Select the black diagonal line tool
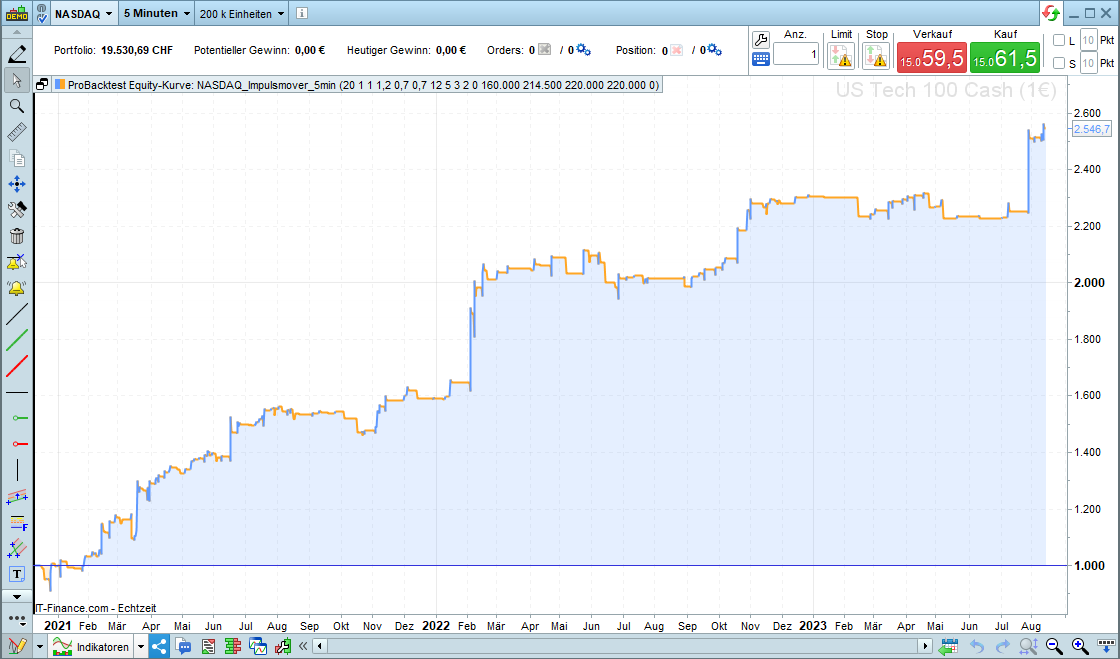This screenshot has width=1120, height=659. click(16, 314)
